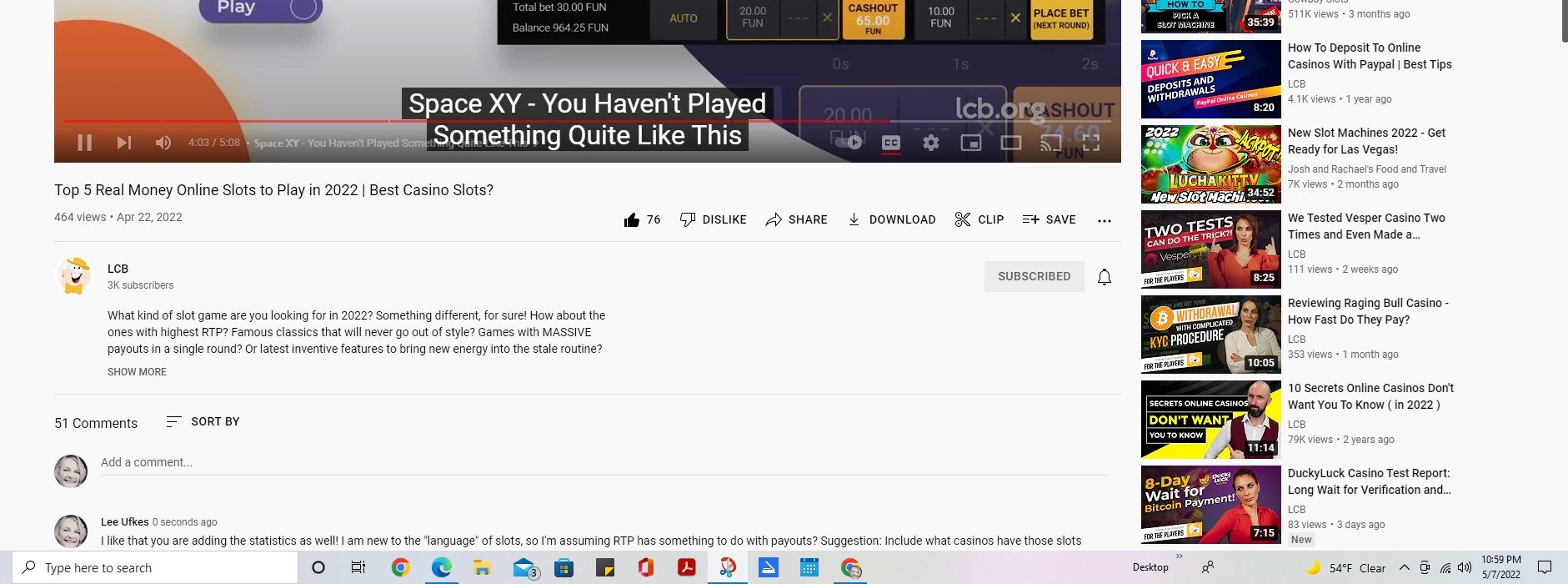The width and height of the screenshot is (1568, 584).
Task: Open clock and date 10:59 PM
Action: coord(1500,567)
